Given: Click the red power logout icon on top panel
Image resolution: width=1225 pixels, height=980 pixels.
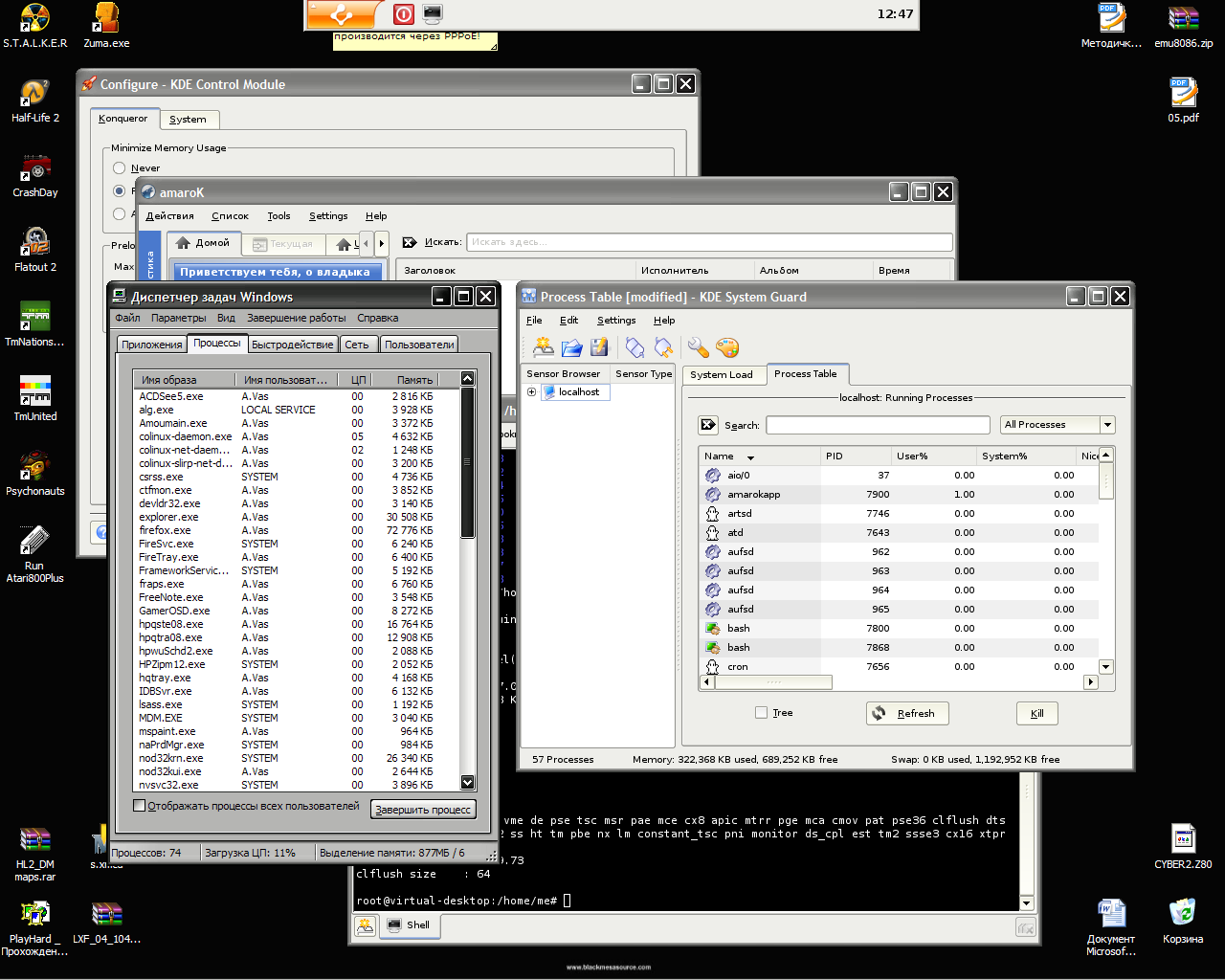Looking at the screenshot, I should point(404,14).
